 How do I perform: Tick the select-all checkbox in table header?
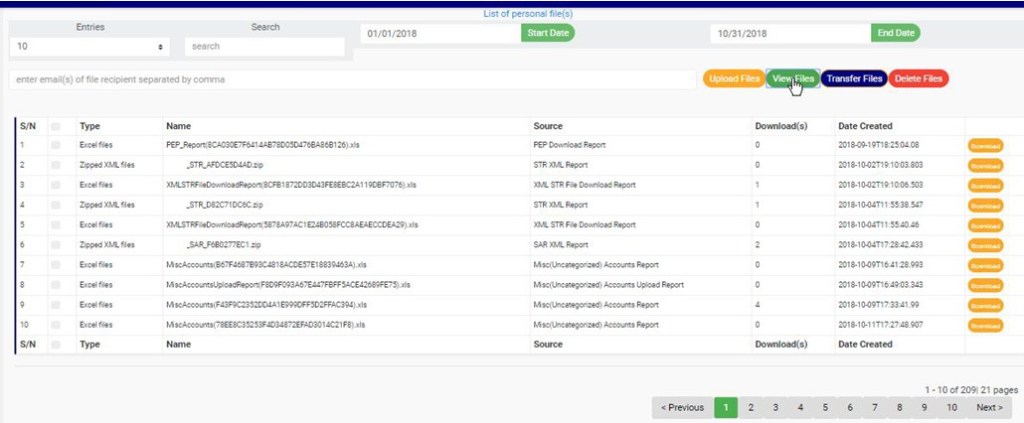56,127
